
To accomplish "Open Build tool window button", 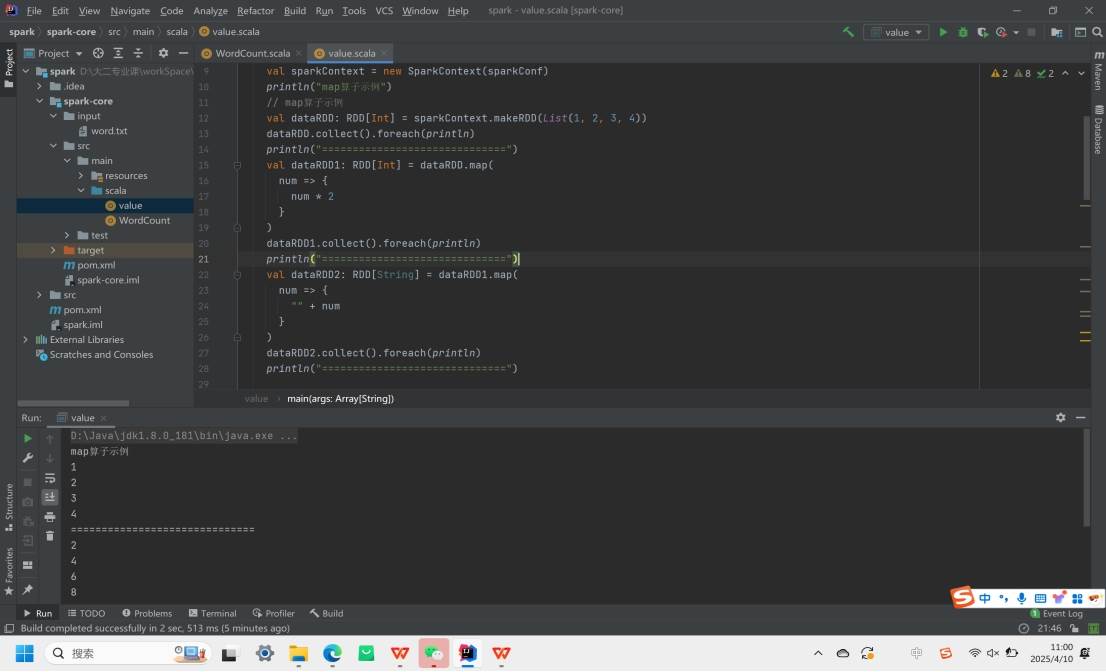I will (x=326, y=613).
